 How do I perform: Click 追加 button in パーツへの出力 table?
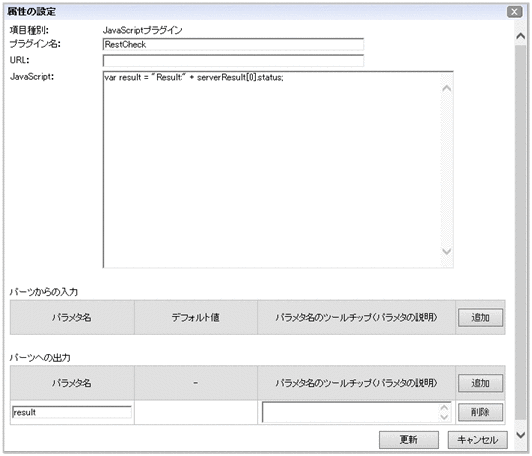click(480, 383)
